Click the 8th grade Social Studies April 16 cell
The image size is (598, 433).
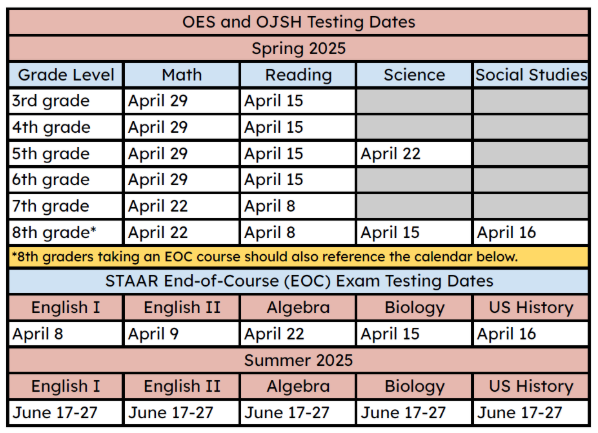click(x=531, y=233)
